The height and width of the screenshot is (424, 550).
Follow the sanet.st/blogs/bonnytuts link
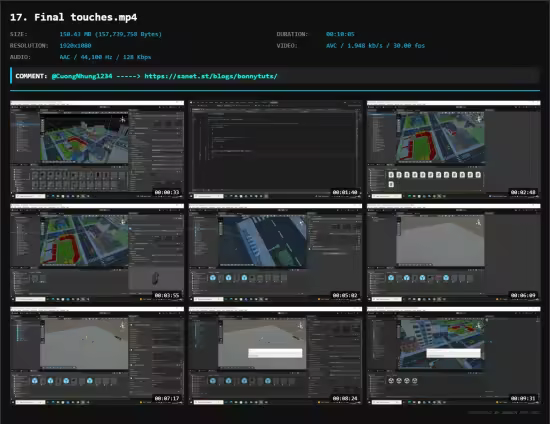(211, 76)
